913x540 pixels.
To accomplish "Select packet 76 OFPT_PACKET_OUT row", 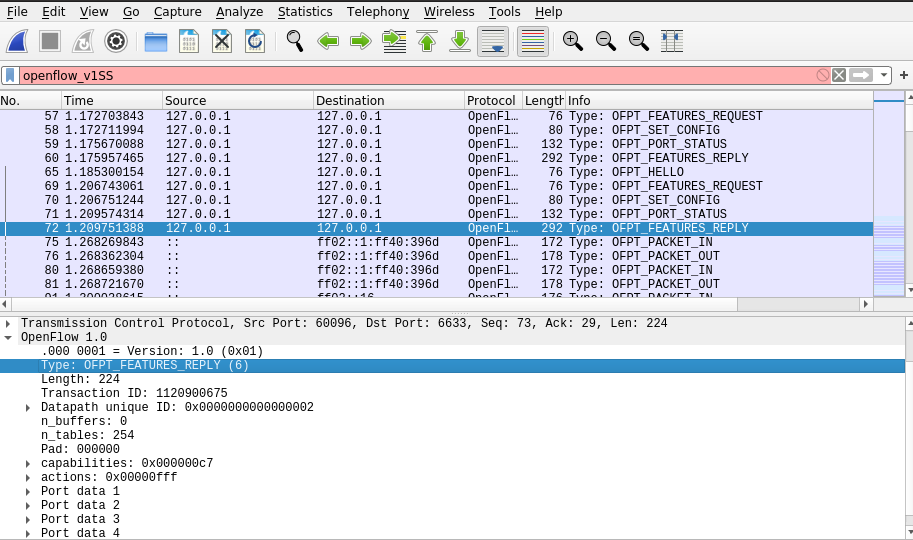I will (x=437, y=256).
